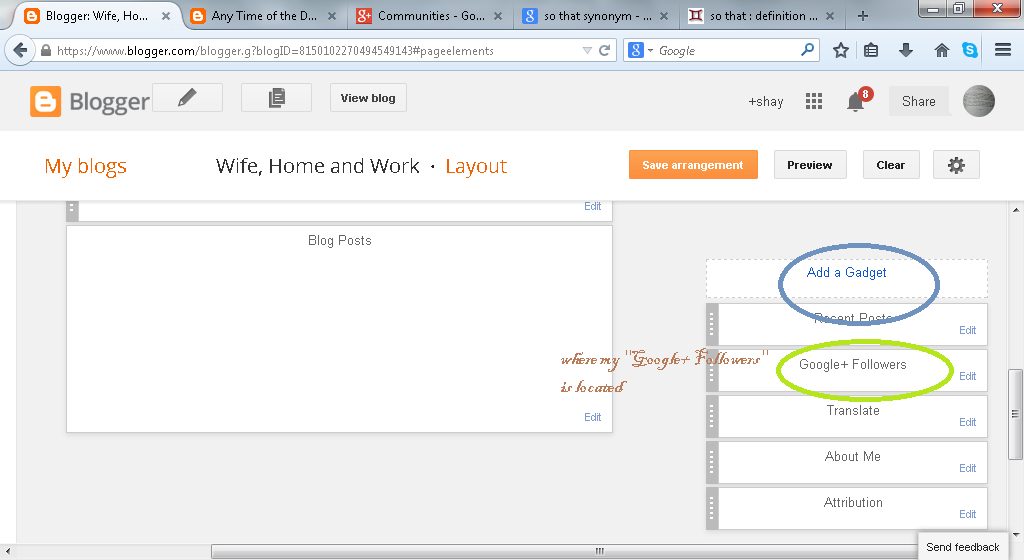Open the Firefox hamburger menu
The width and height of the screenshot is (1024, 560).
1003,50
